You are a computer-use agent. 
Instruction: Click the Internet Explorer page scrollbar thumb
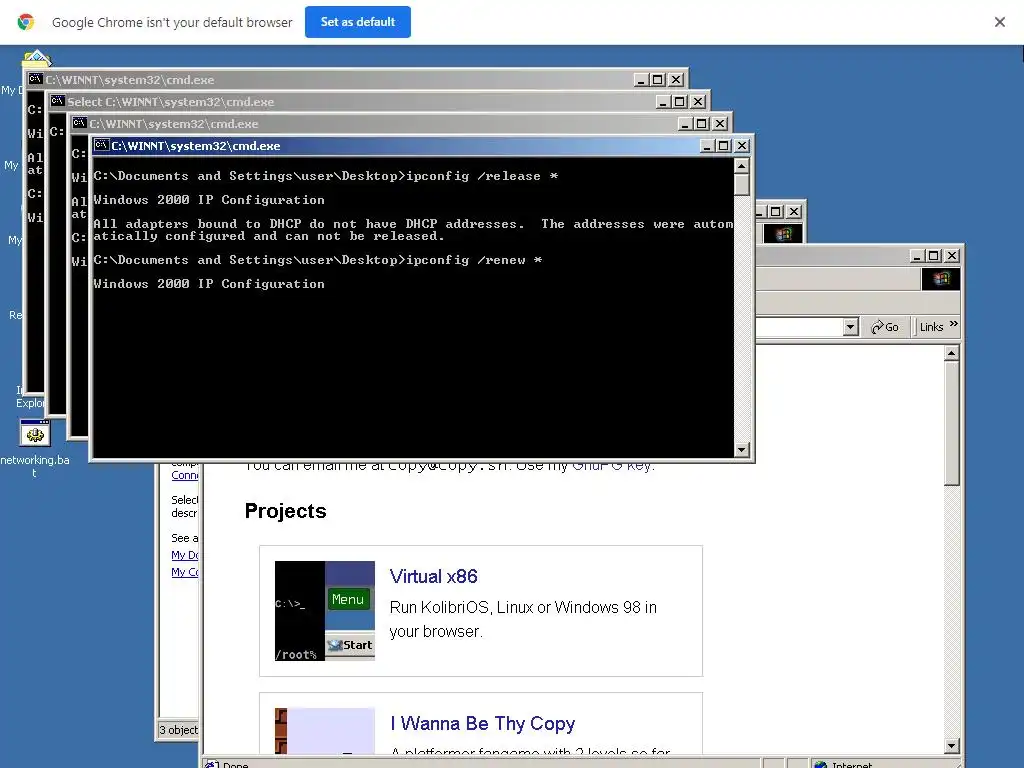(952, 423)
